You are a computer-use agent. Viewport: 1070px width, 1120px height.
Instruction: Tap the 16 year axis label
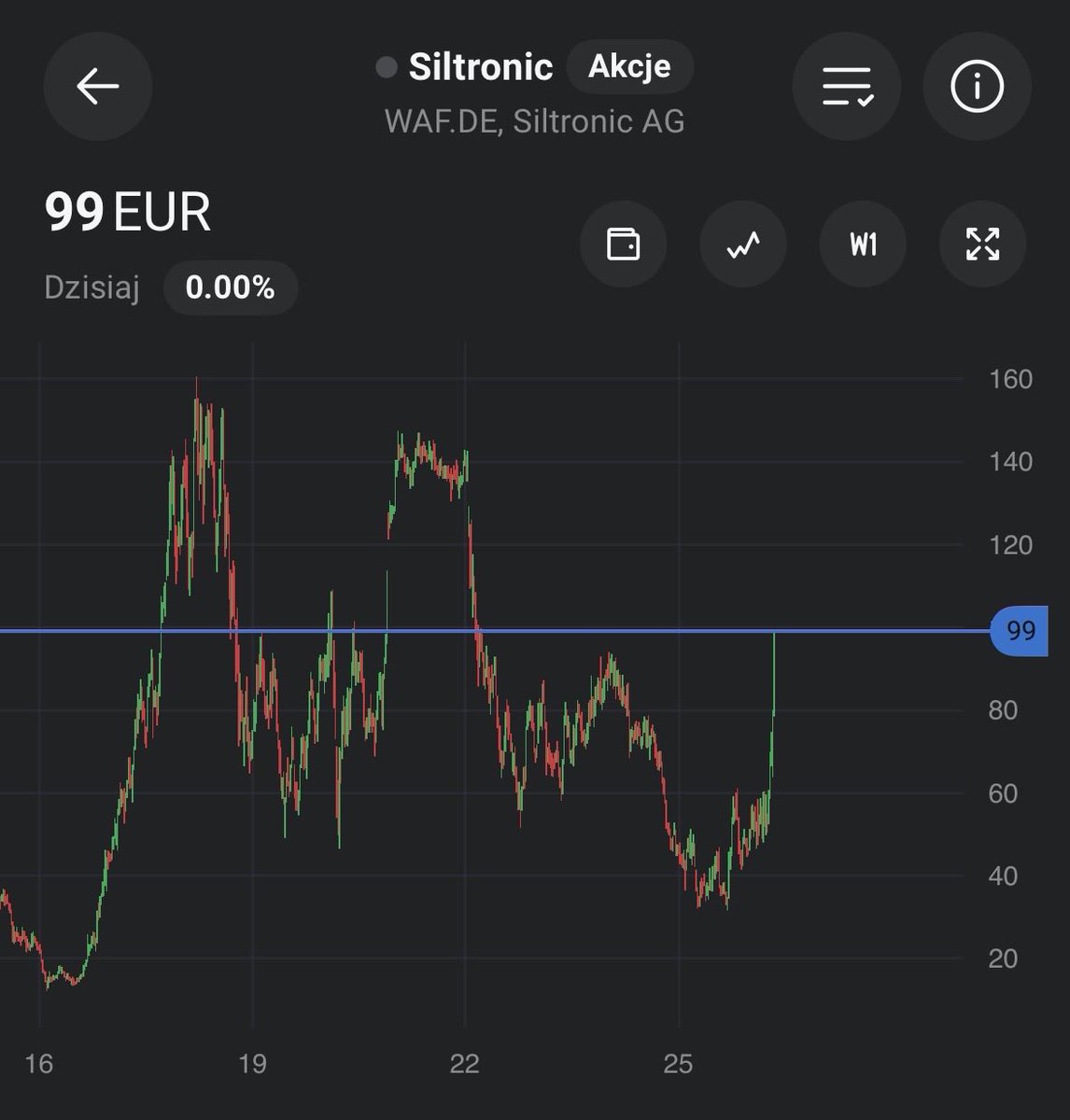click(39, 1064)
